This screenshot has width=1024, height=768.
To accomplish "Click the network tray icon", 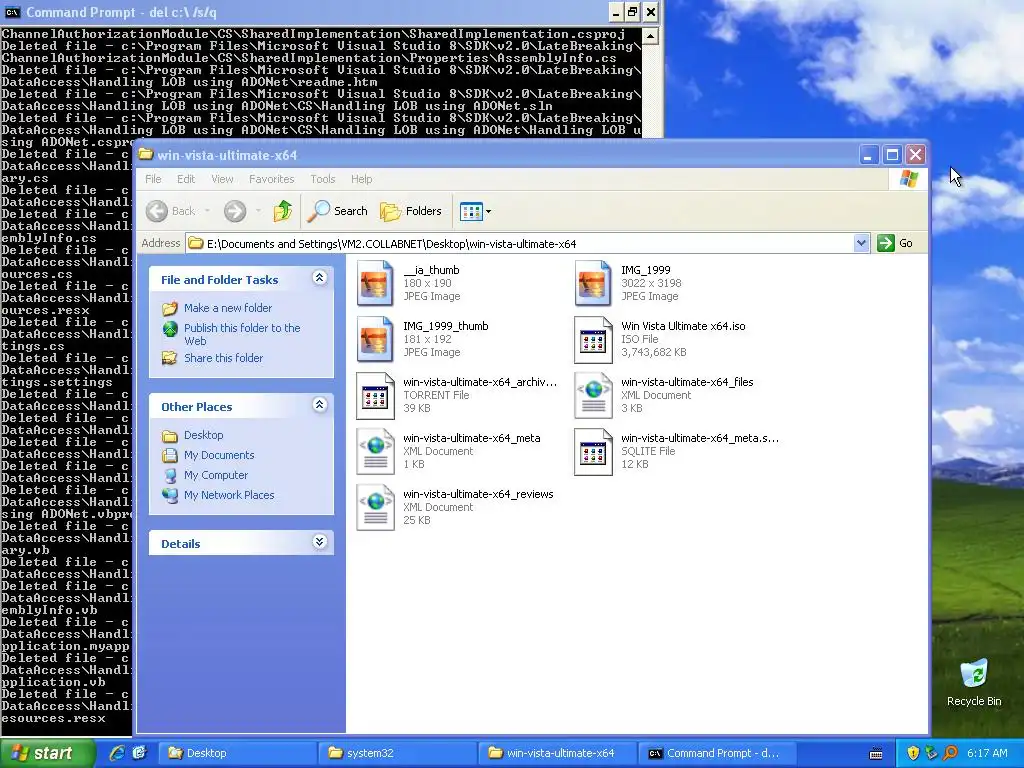I will pos(932,753).
